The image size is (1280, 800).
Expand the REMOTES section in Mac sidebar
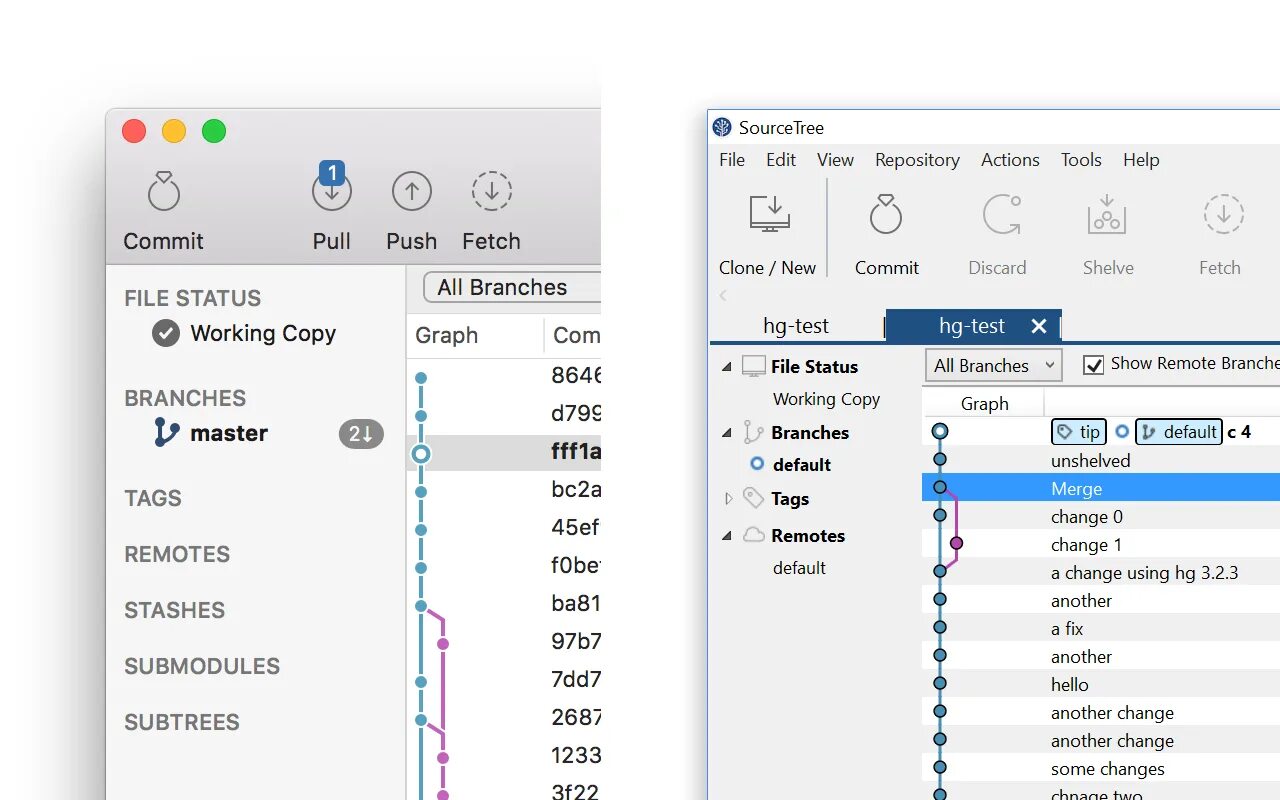tap(177, 554)
